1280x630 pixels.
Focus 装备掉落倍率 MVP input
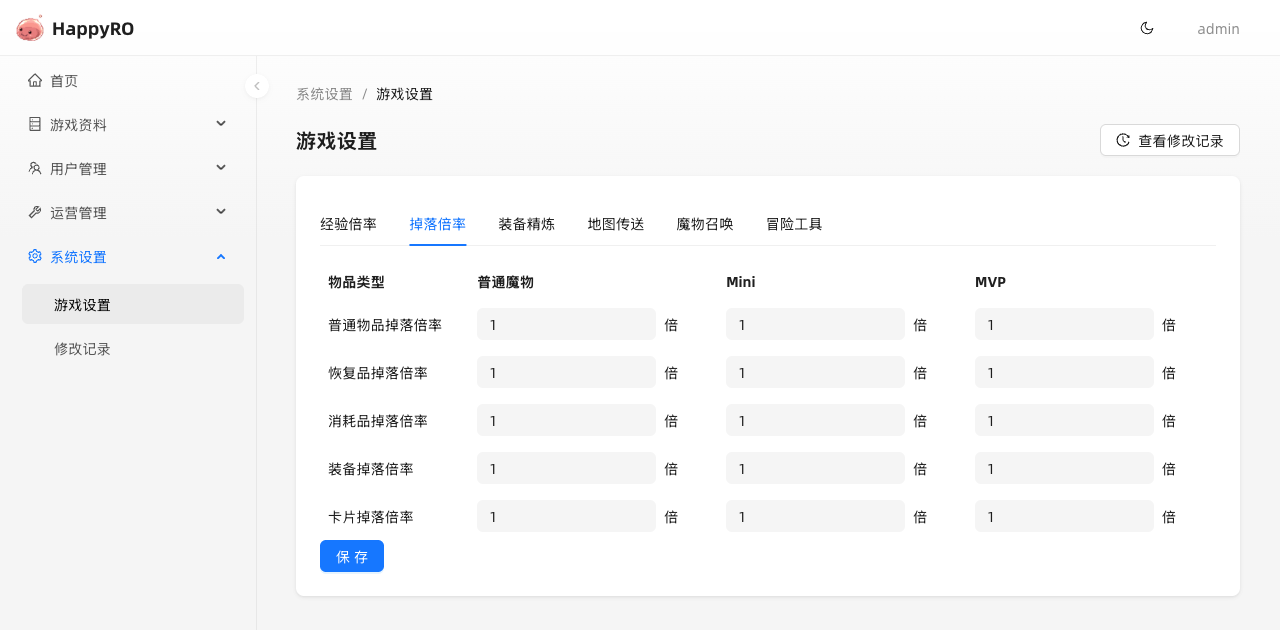(x=1064, y=468)
